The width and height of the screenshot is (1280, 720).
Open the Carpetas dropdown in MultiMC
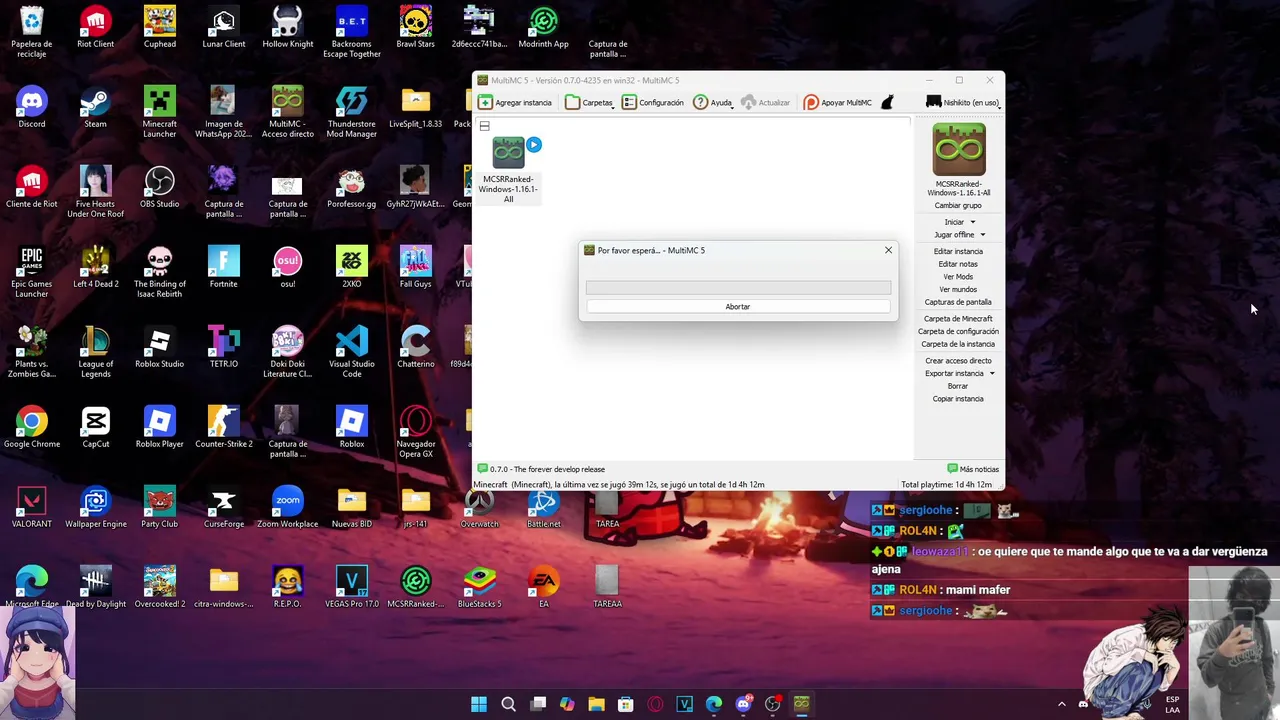click(589, 102)
